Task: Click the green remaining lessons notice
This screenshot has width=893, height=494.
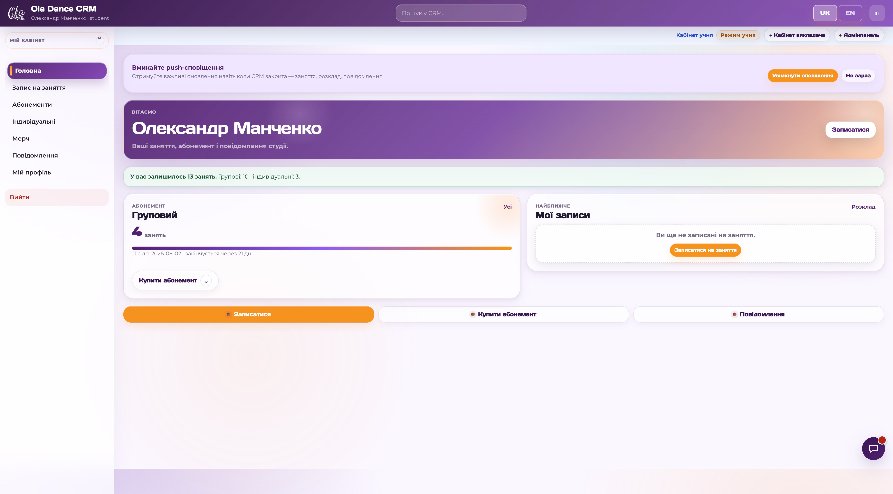Action: (x=503, y=177)
